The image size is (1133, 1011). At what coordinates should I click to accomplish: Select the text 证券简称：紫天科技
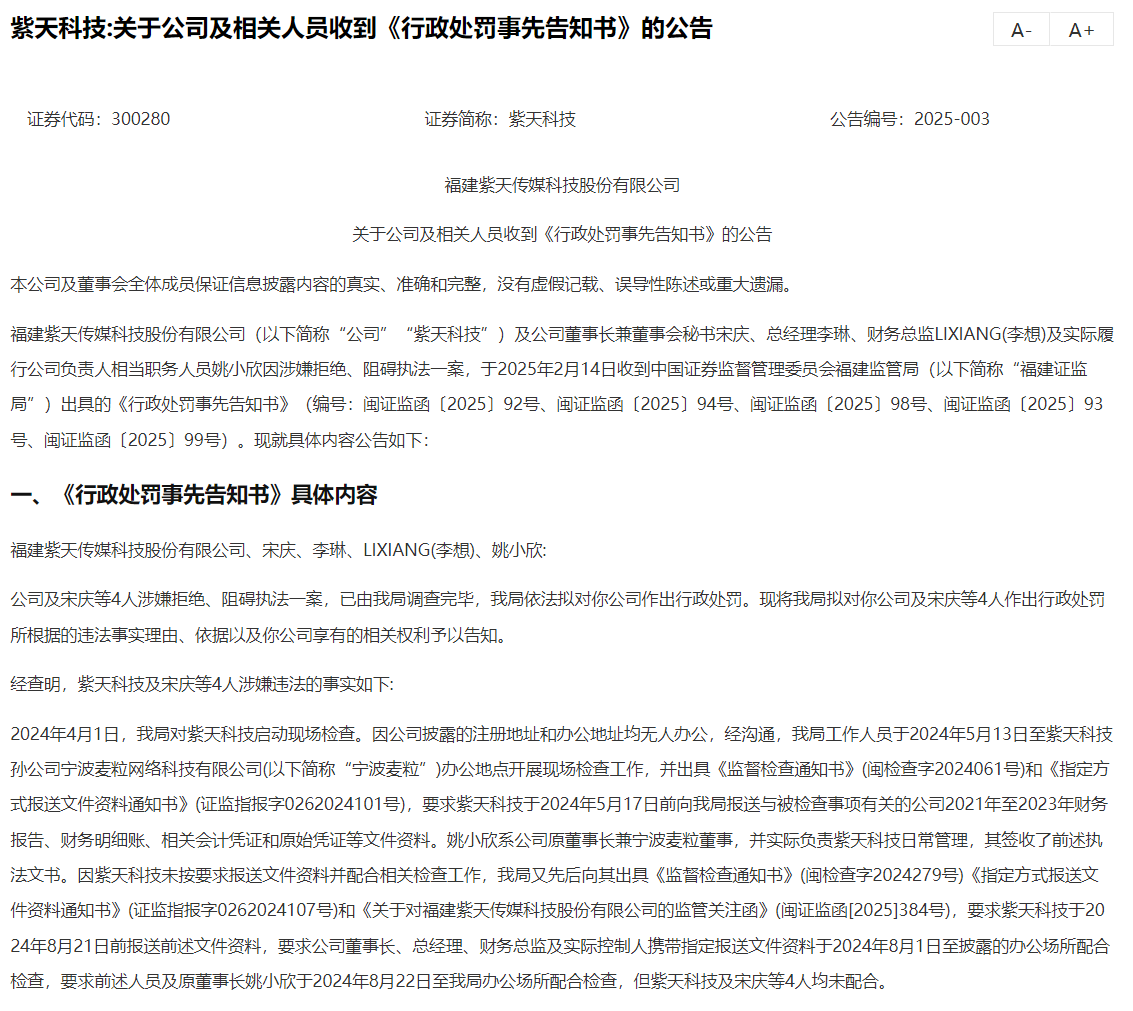(500, 119)
